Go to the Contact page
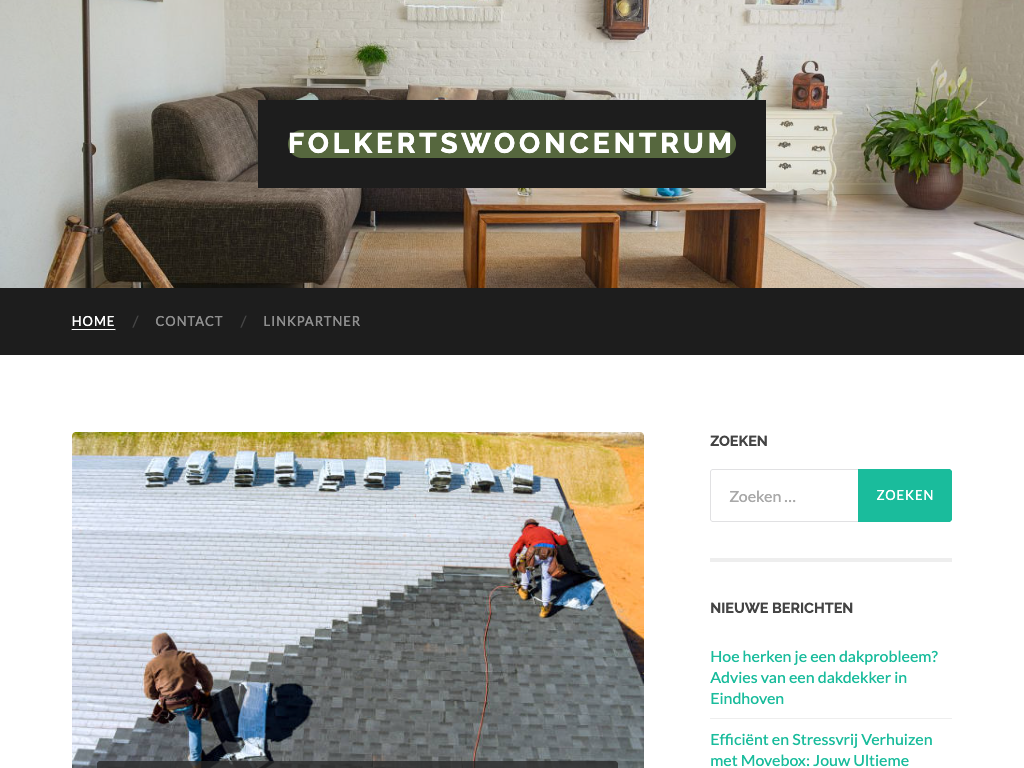 pos(189,321)
